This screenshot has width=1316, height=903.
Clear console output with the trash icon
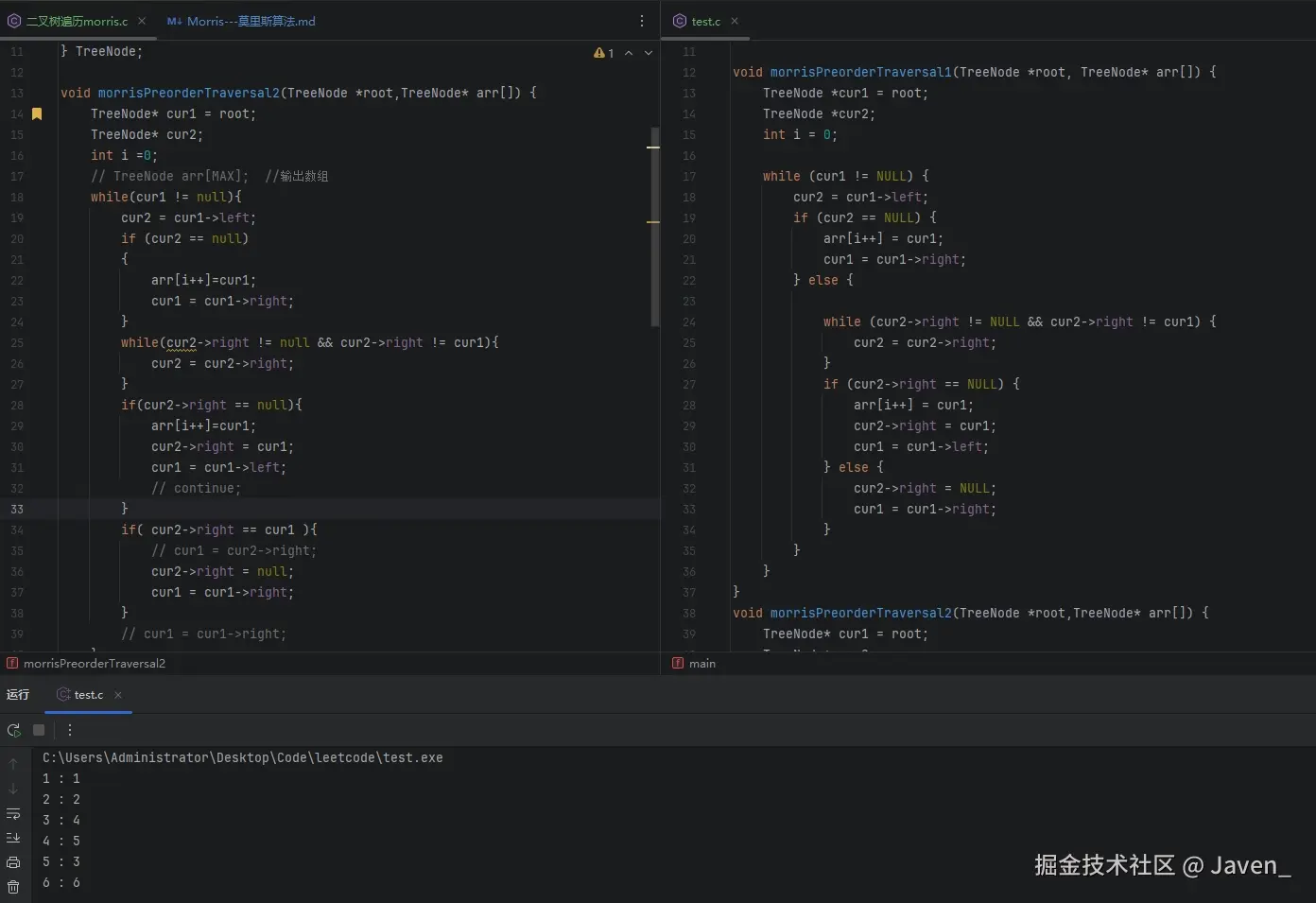pyautogui.click(x=13, y=887)
